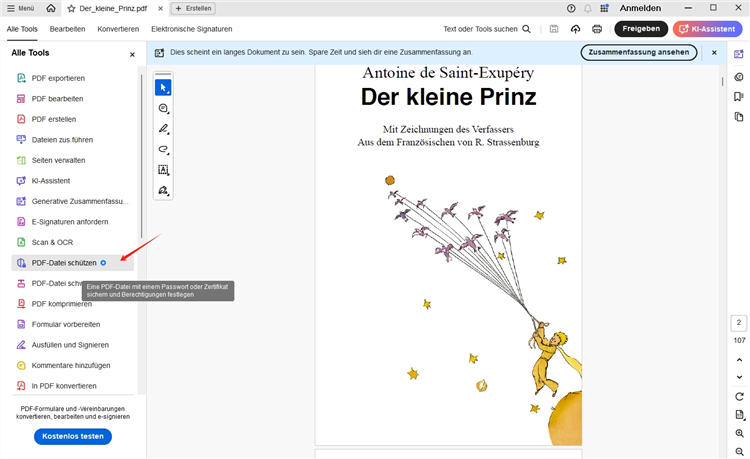Select PDF bearbeiten tool
This screenshot has height=459, width=750.
tap(73, 98)
